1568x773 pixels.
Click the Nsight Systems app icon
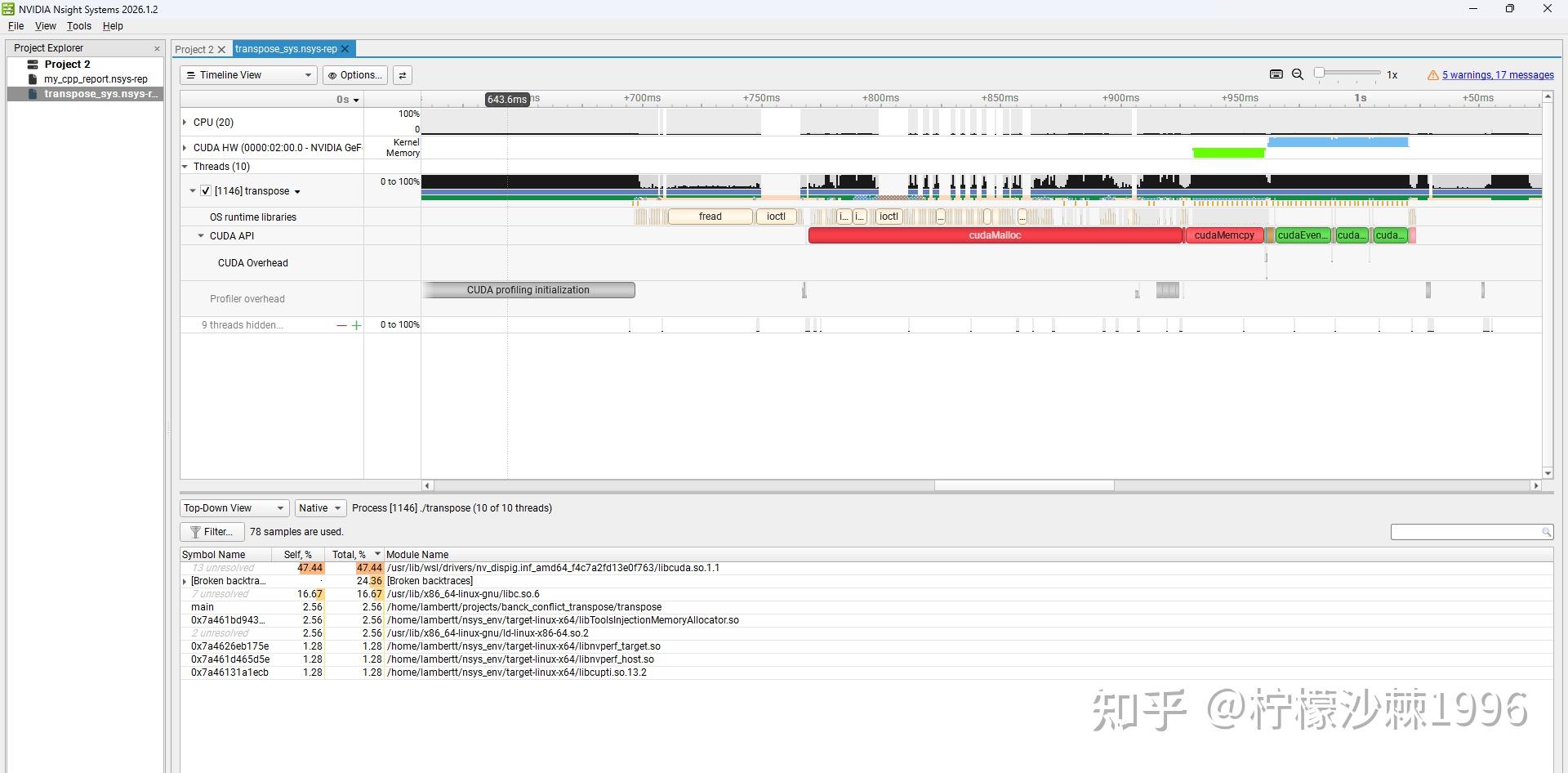(x=8, y=9)
